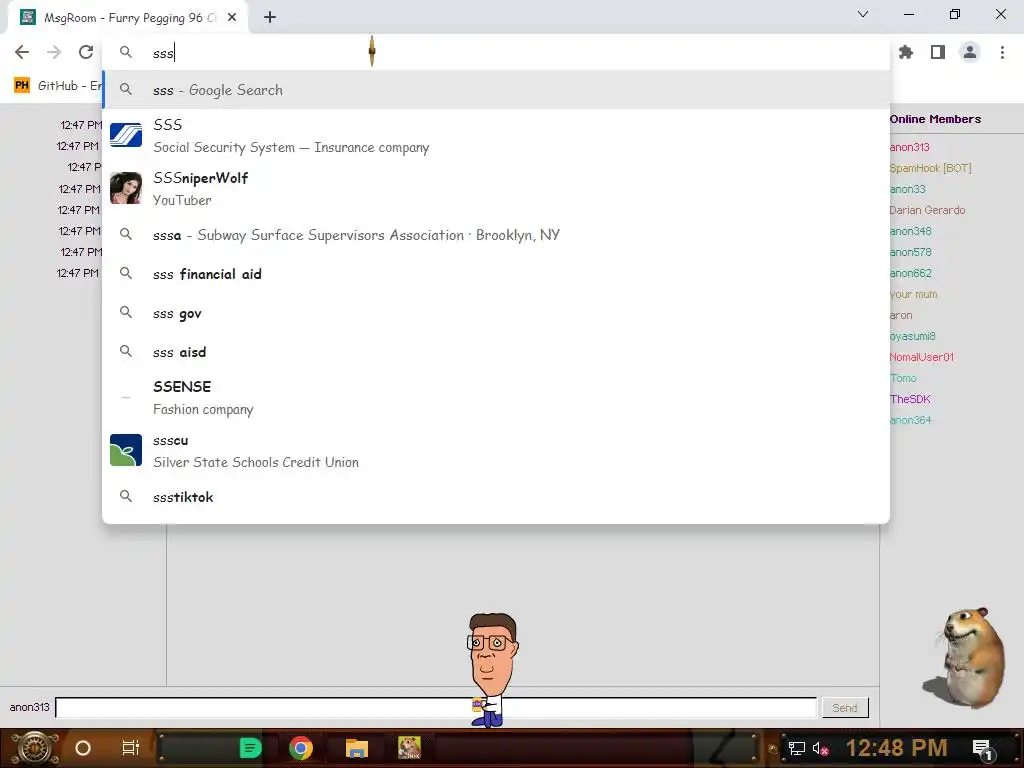Open Task View on taskbar

131,748
